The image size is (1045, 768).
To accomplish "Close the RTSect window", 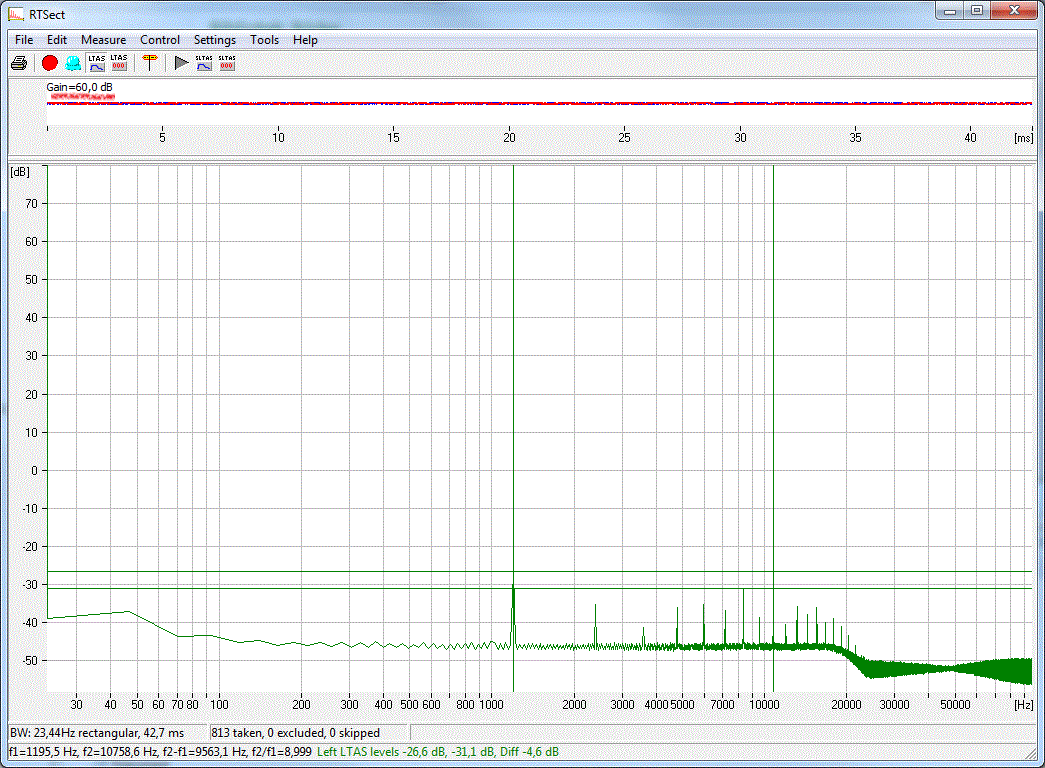I will (1014, 11).
